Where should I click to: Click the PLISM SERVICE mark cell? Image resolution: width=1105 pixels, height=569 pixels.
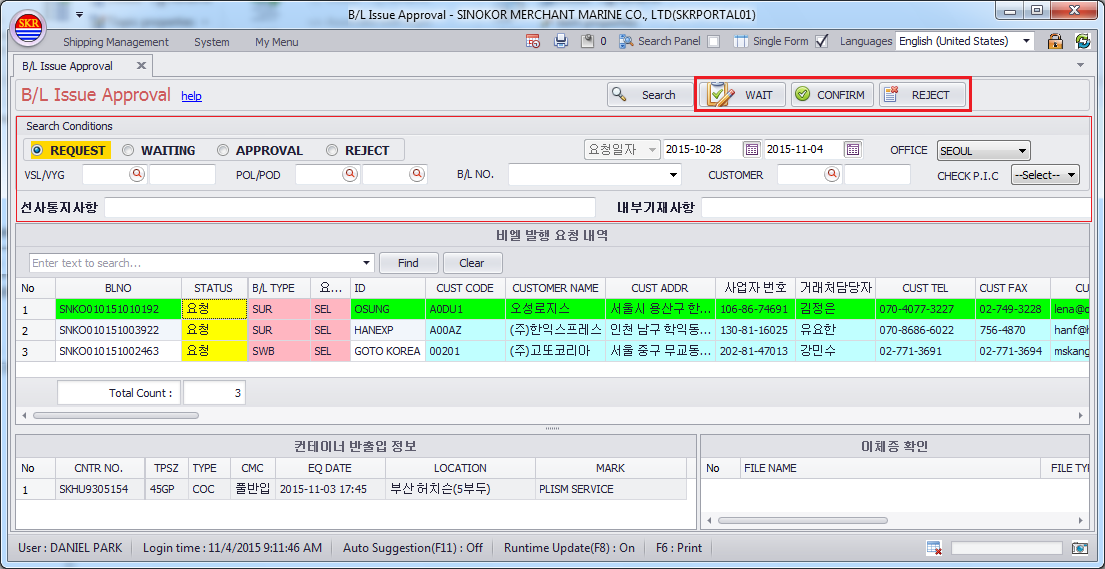(x=610, y=489)
